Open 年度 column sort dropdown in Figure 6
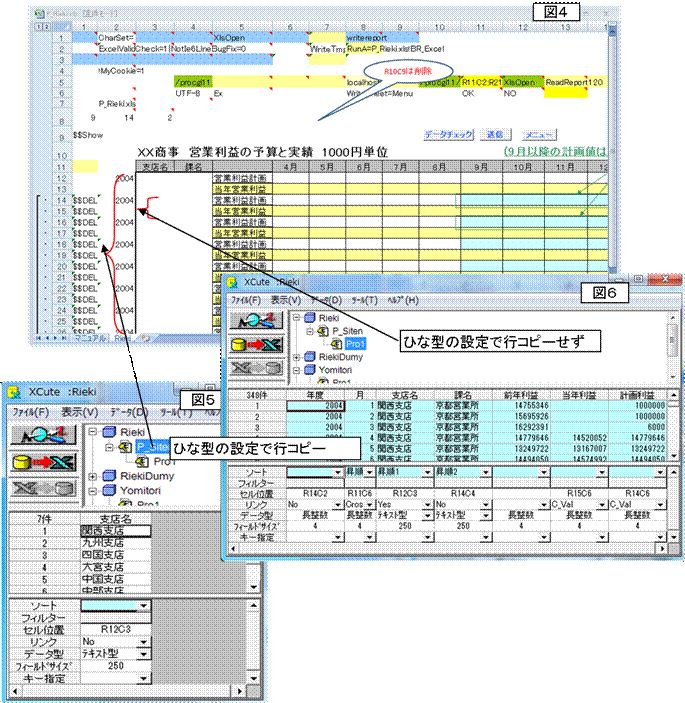Image resolution: width=685 pixels, height=703 pixels. tap(338, 472)
